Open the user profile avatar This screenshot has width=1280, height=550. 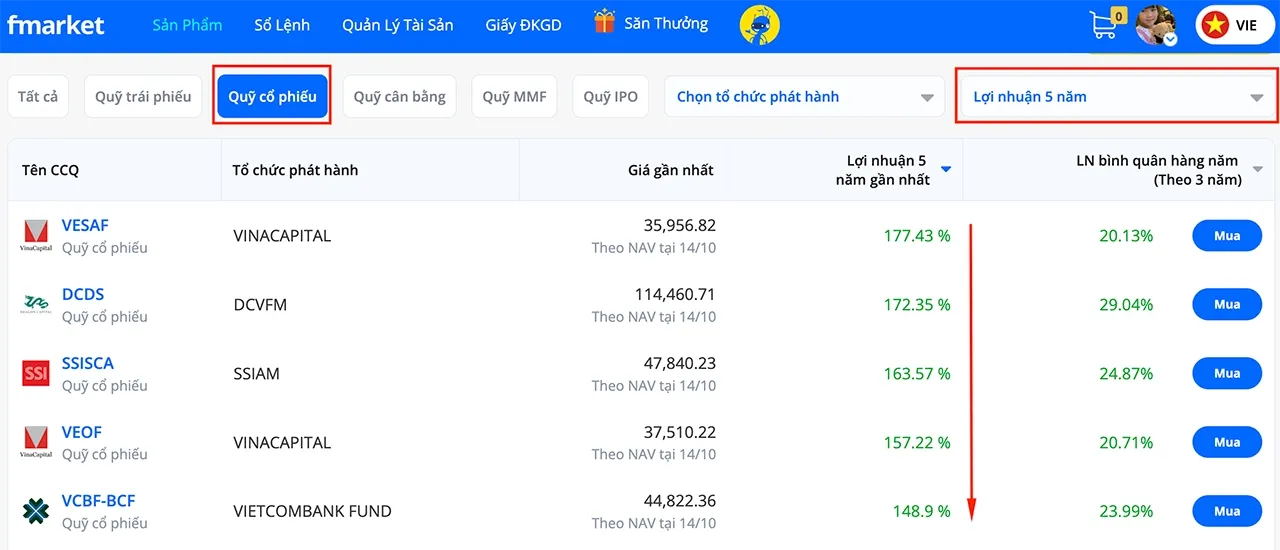1156,25
